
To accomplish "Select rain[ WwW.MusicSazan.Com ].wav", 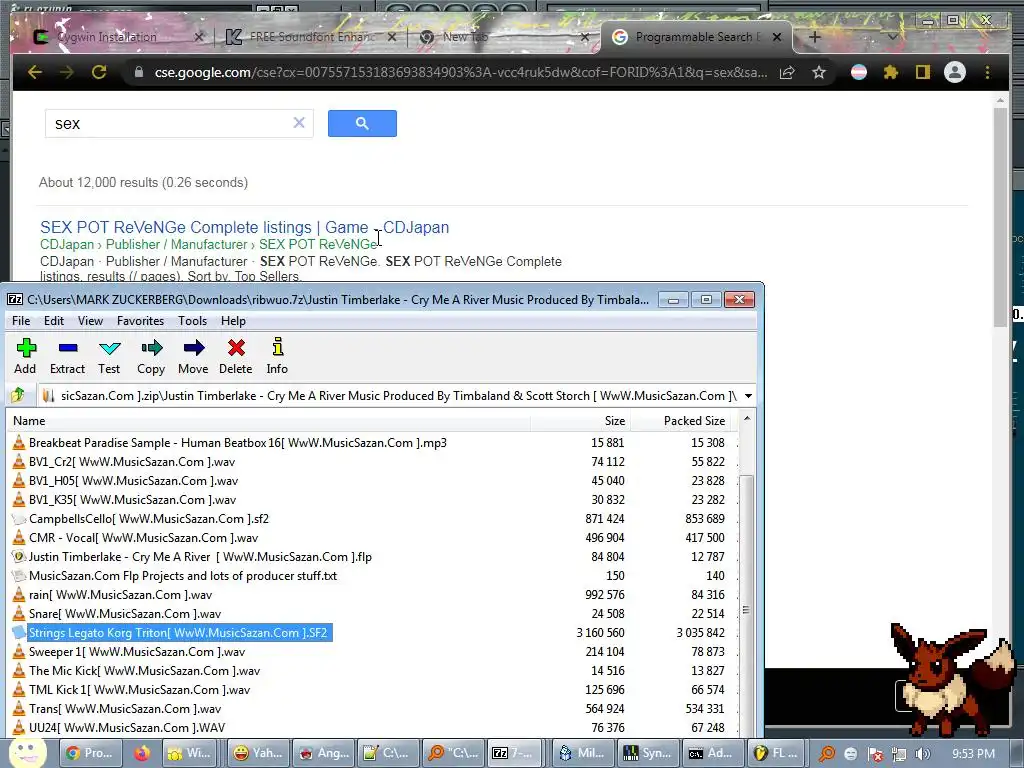I will coord(120,594).
